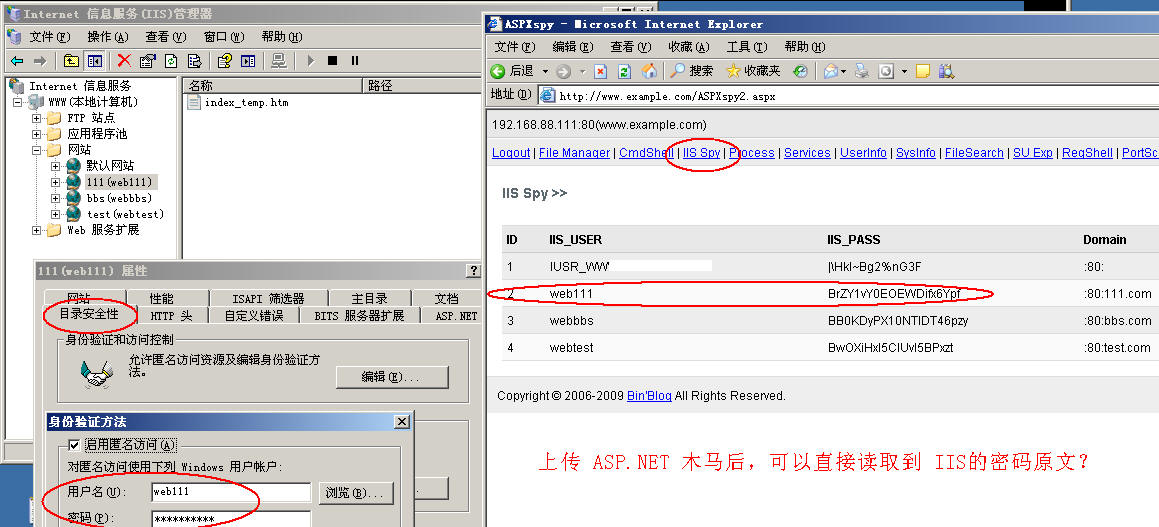The width and height of the screenshot is (1159, 527).
Task: Click 密码 password field
Action: point(231,519)
